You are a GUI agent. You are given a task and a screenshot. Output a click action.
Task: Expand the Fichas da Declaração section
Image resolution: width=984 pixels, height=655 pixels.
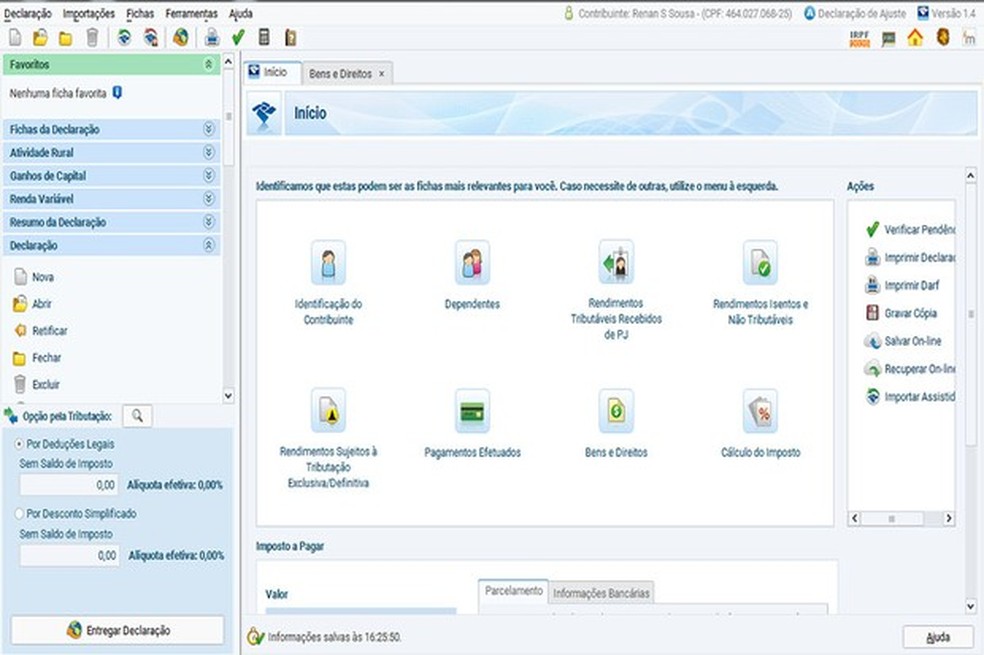pos(112,129)
